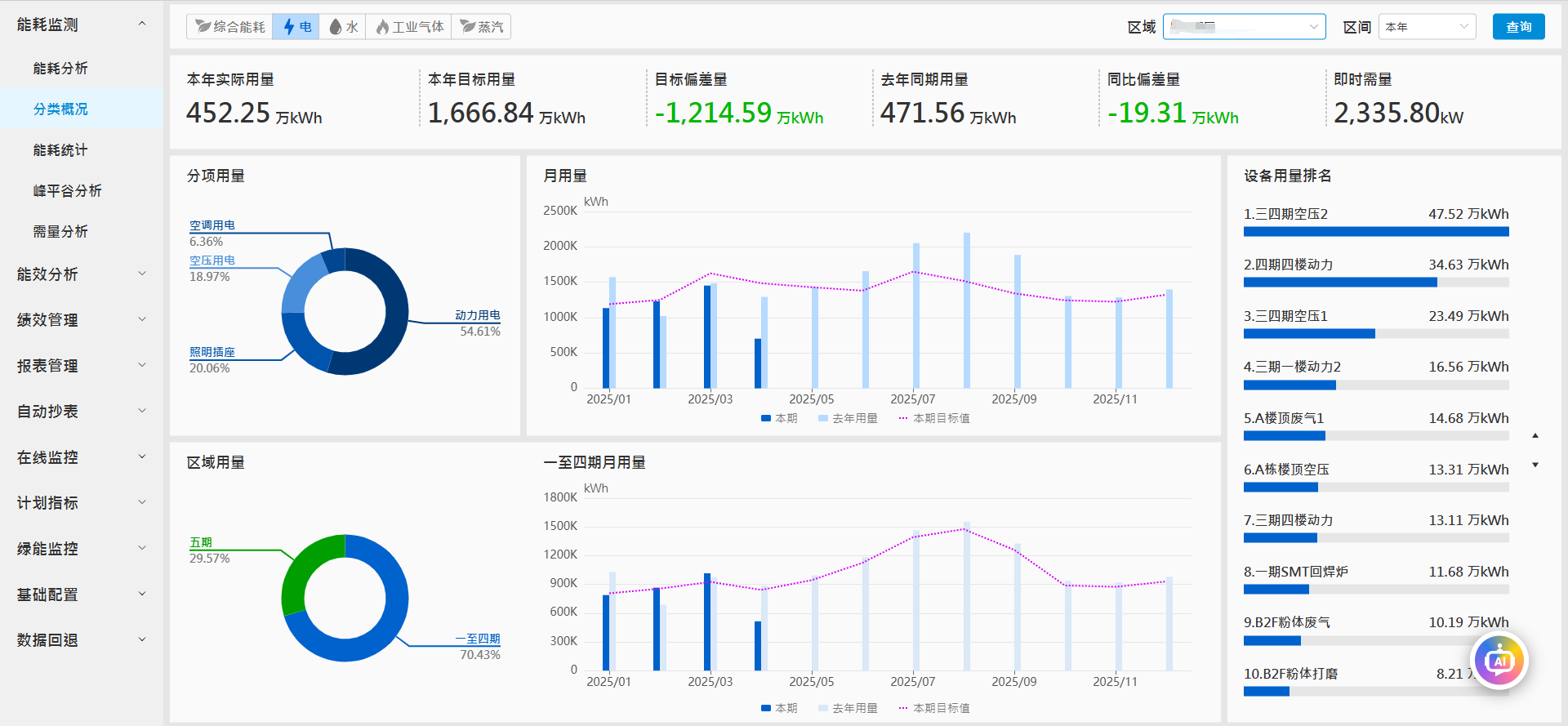Click the down arrow in device ranking
Image resolution: width=1568 pixels, height=726 pixels.
[x=1535, y=465]
